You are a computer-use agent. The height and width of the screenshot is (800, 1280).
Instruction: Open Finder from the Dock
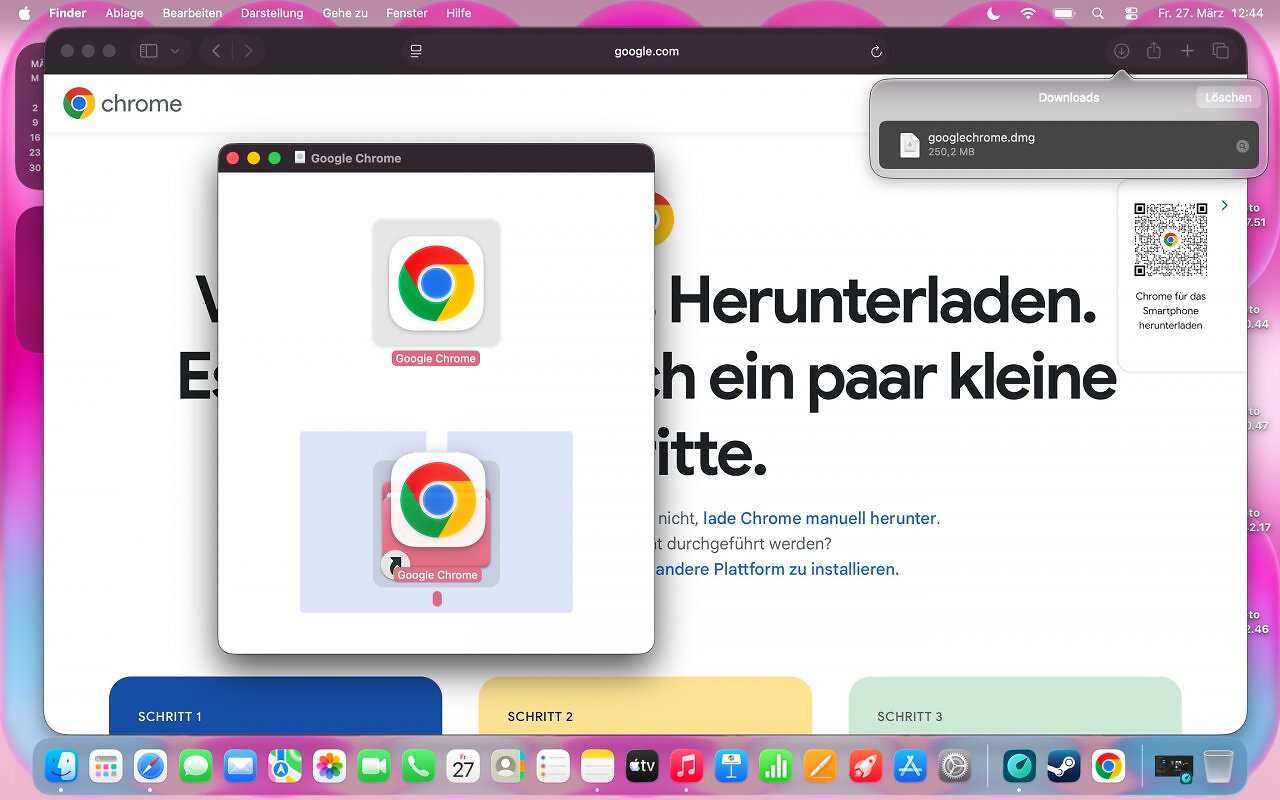click(x=61, y=767)
